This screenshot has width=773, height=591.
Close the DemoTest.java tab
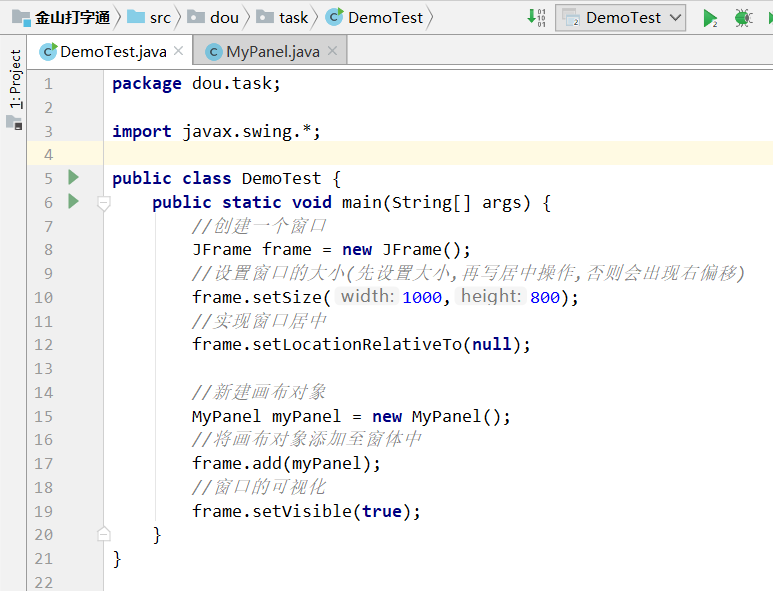(x=178, y=51)
